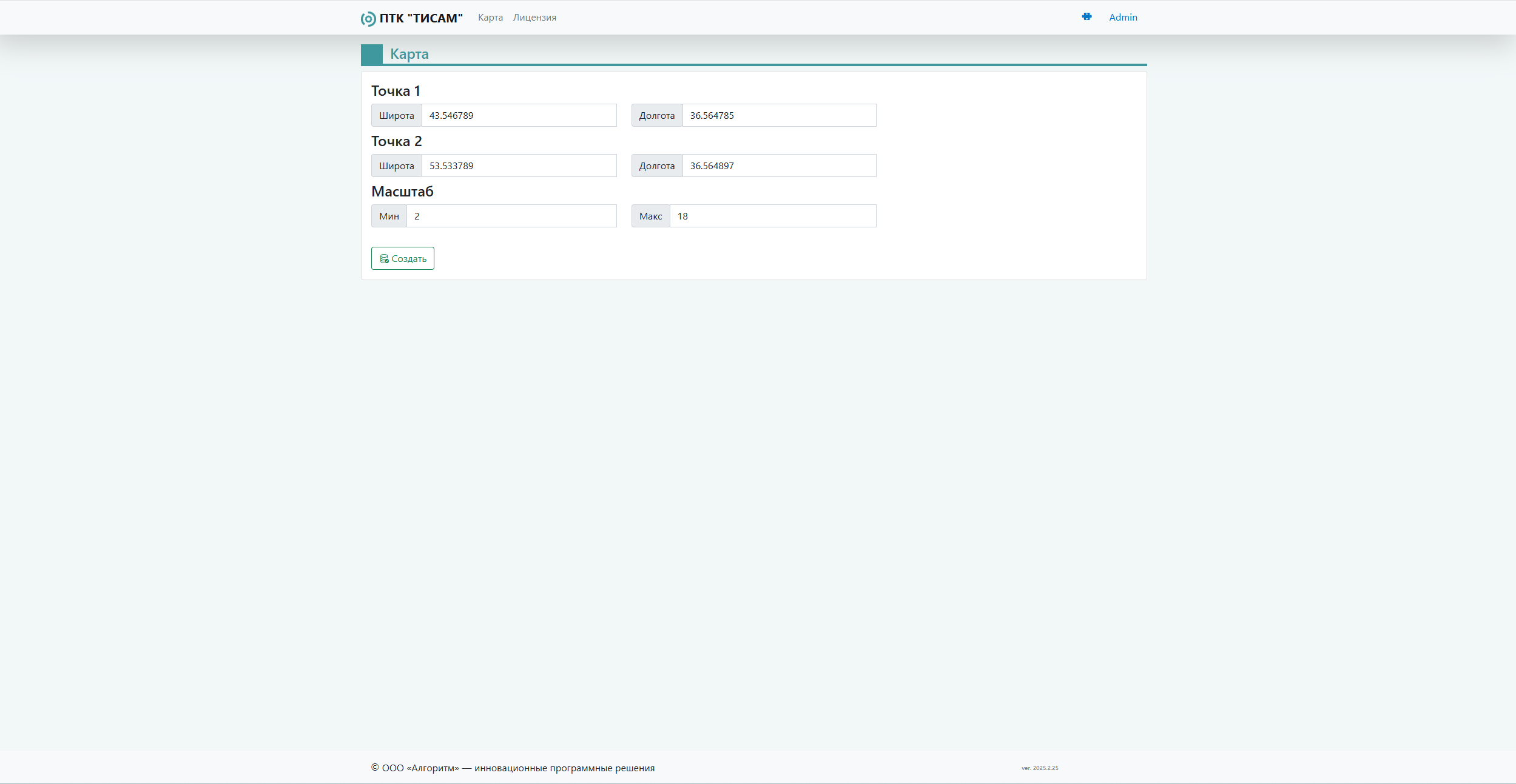Click the Создать button
The width and height of the screenshot is (1516, 784).
tap(403, 258)
